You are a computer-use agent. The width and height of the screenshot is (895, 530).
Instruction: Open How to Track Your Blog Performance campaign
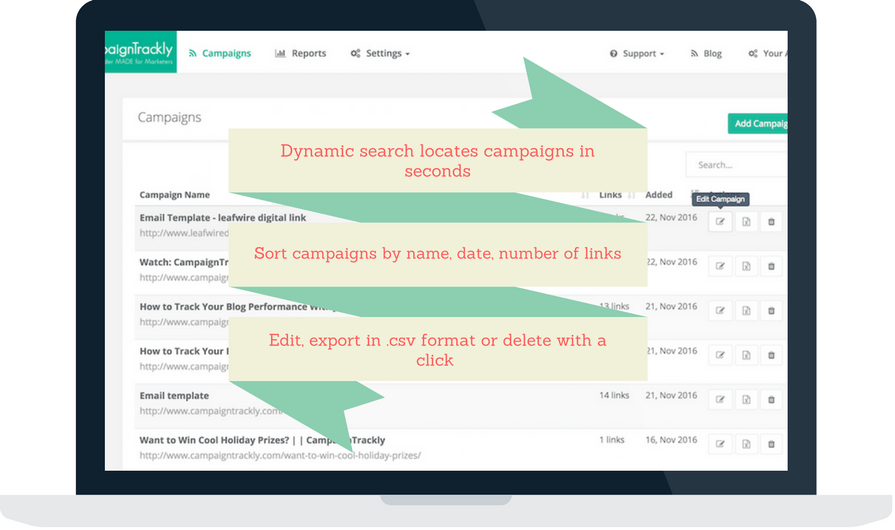pos(239,306)
